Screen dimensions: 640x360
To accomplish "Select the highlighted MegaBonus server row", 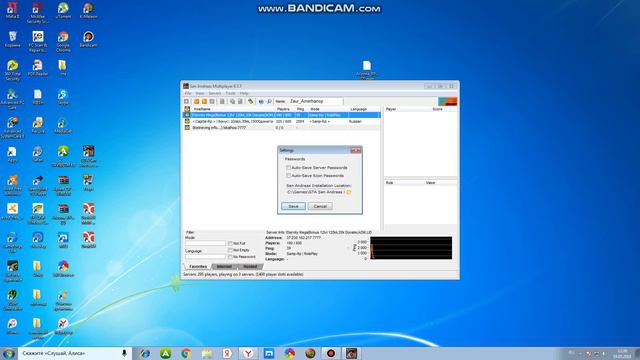I will pos(282,116).
